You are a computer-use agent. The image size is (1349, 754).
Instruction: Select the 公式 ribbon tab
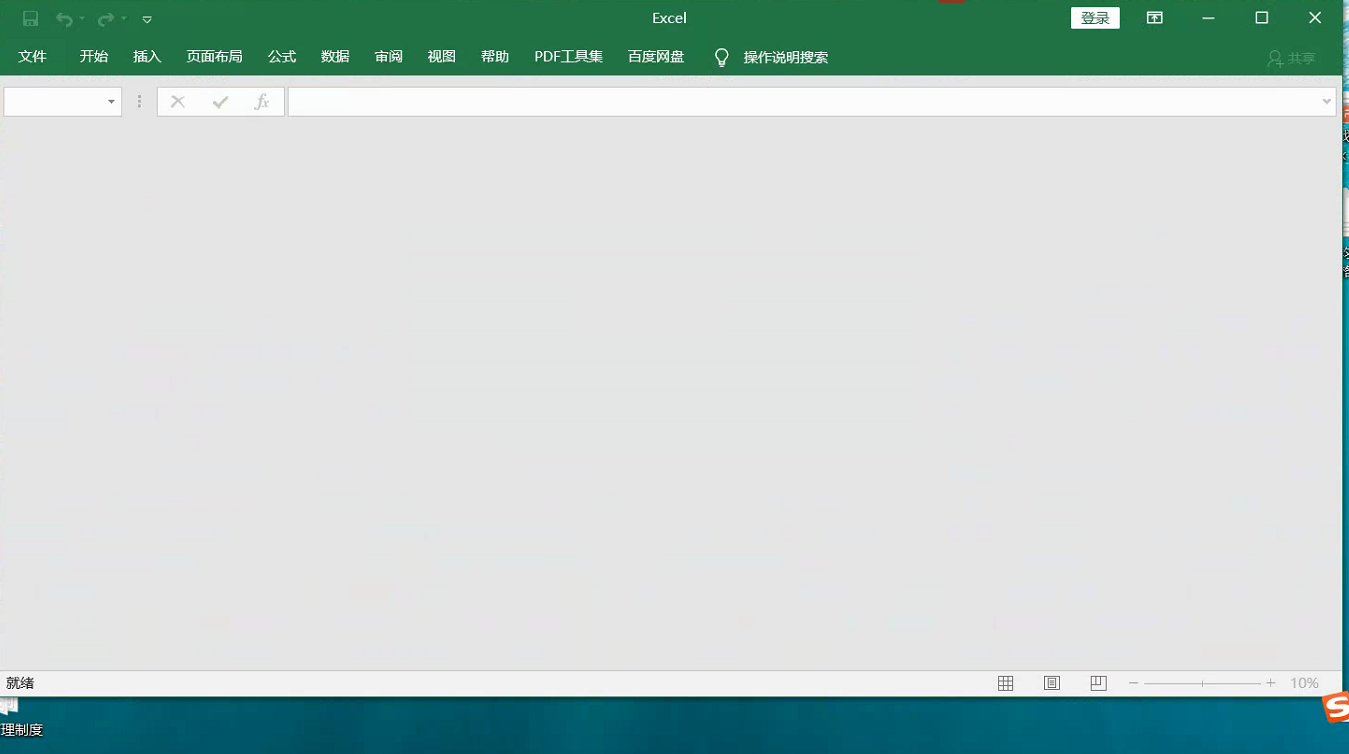282,57
